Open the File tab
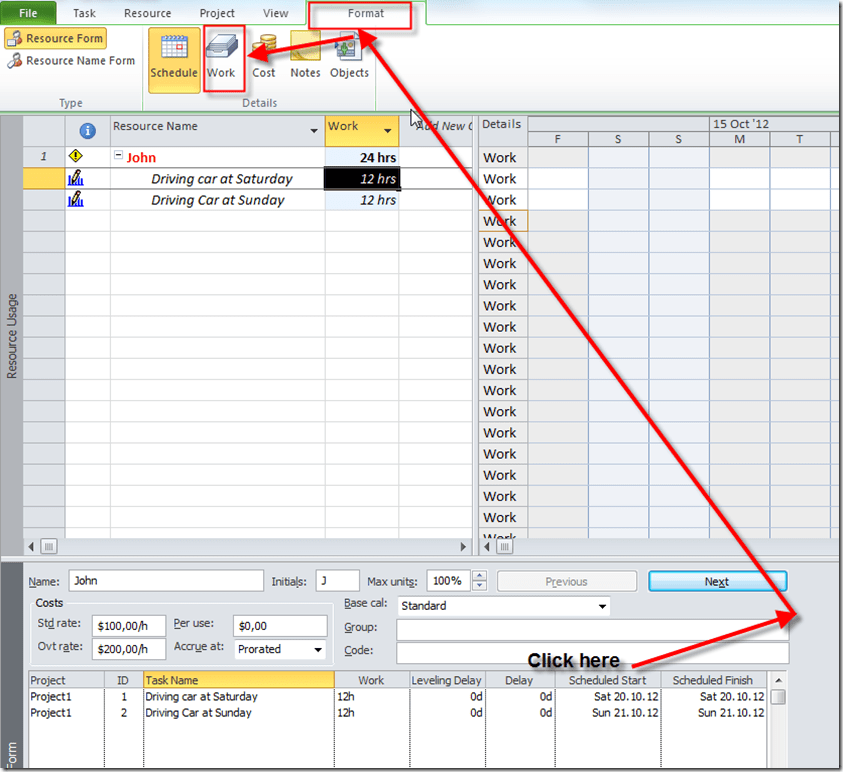843x772 pixels. tap(28, 13)
